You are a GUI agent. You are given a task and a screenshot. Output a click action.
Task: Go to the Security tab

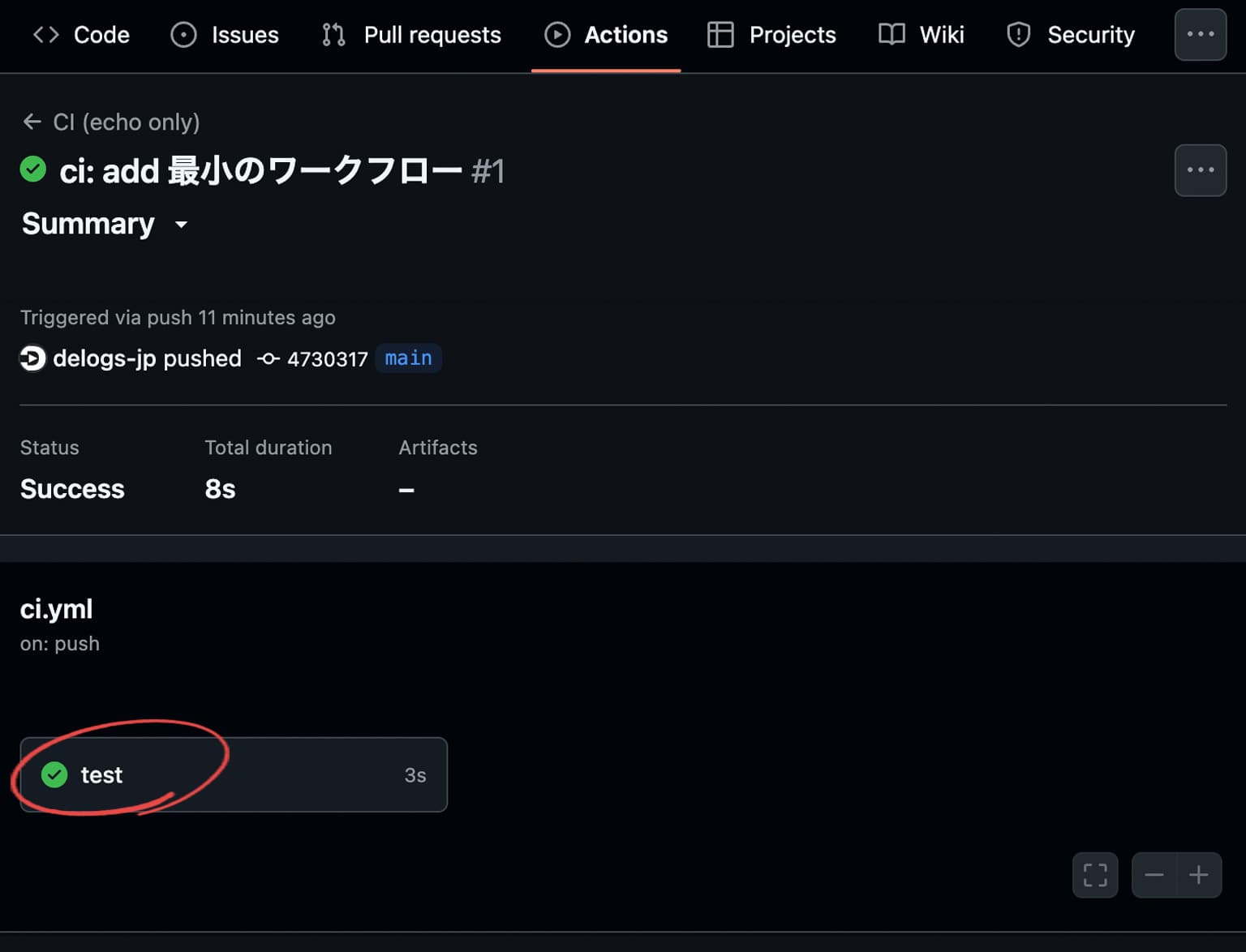click(1070, 35)
